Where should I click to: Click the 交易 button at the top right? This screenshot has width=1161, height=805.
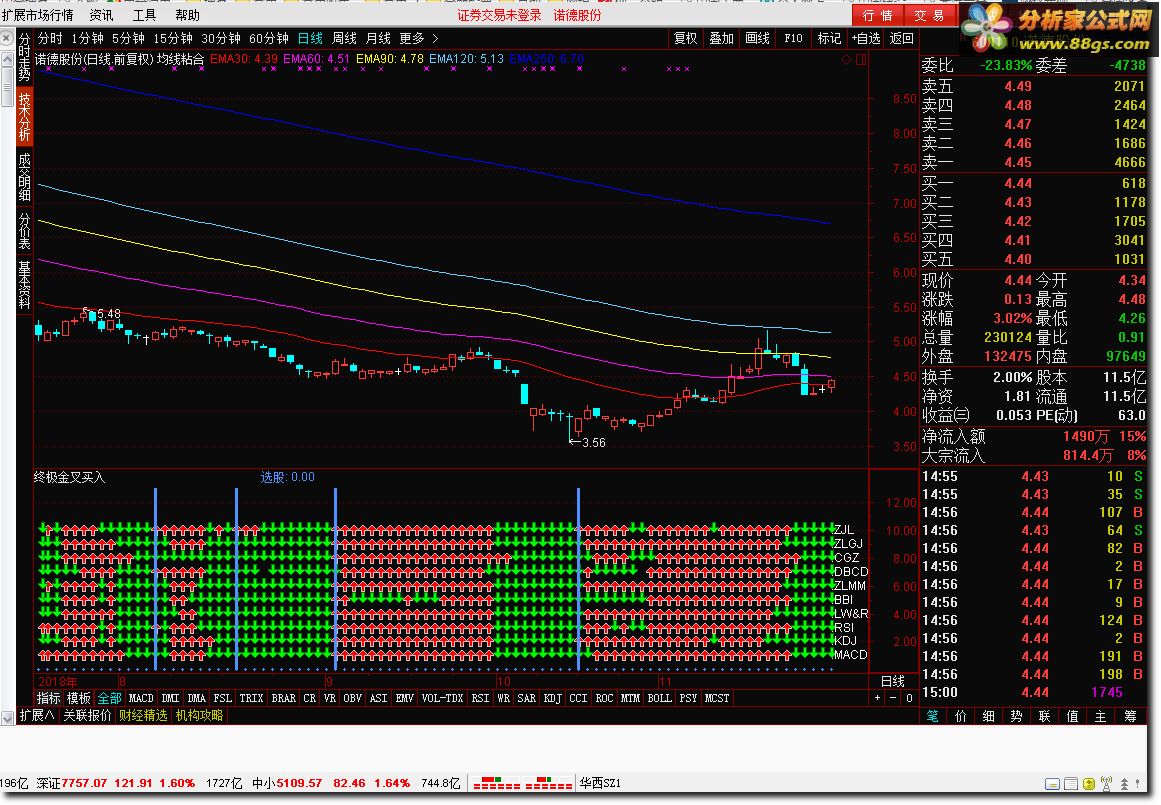pos(929,16)
